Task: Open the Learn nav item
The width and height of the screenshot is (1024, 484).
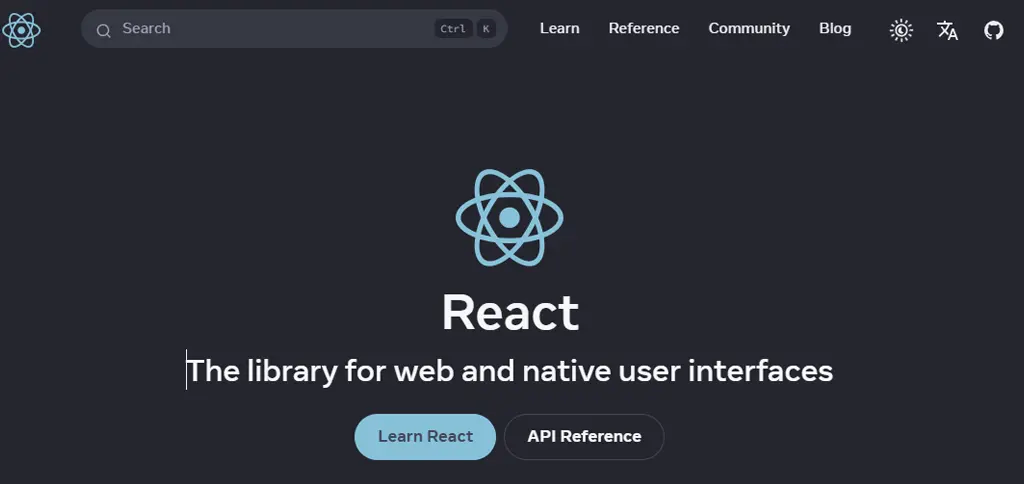Action: coord(560,29)
